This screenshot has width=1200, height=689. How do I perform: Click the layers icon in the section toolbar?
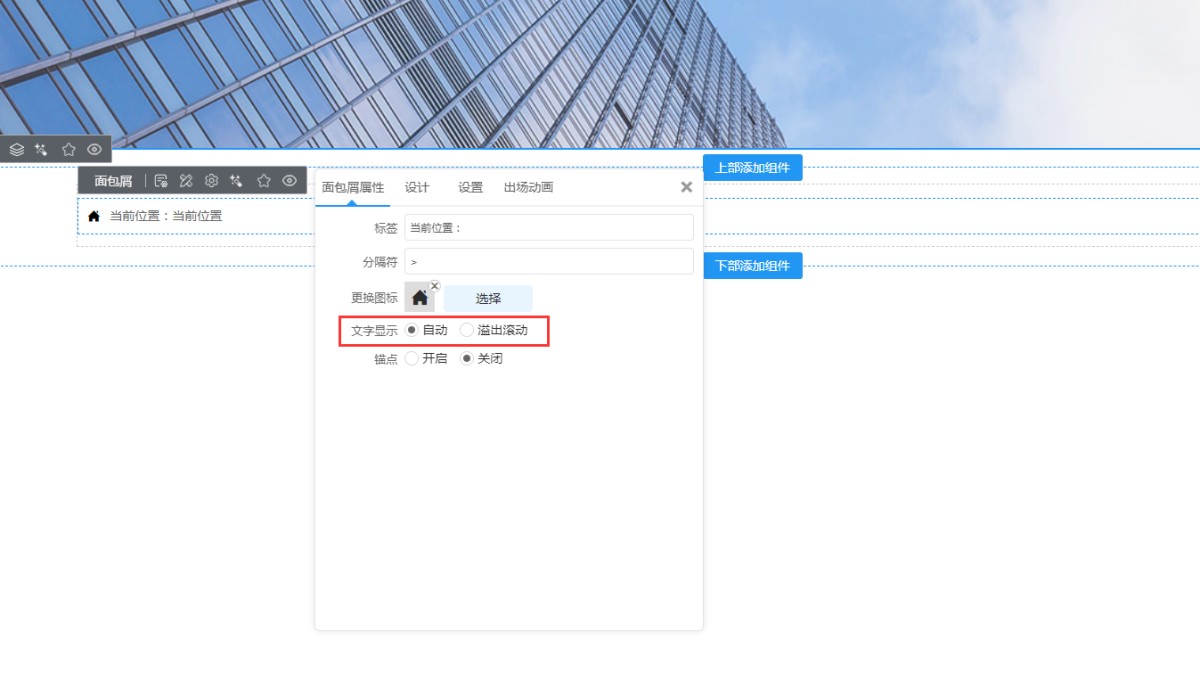pos(17,149)
